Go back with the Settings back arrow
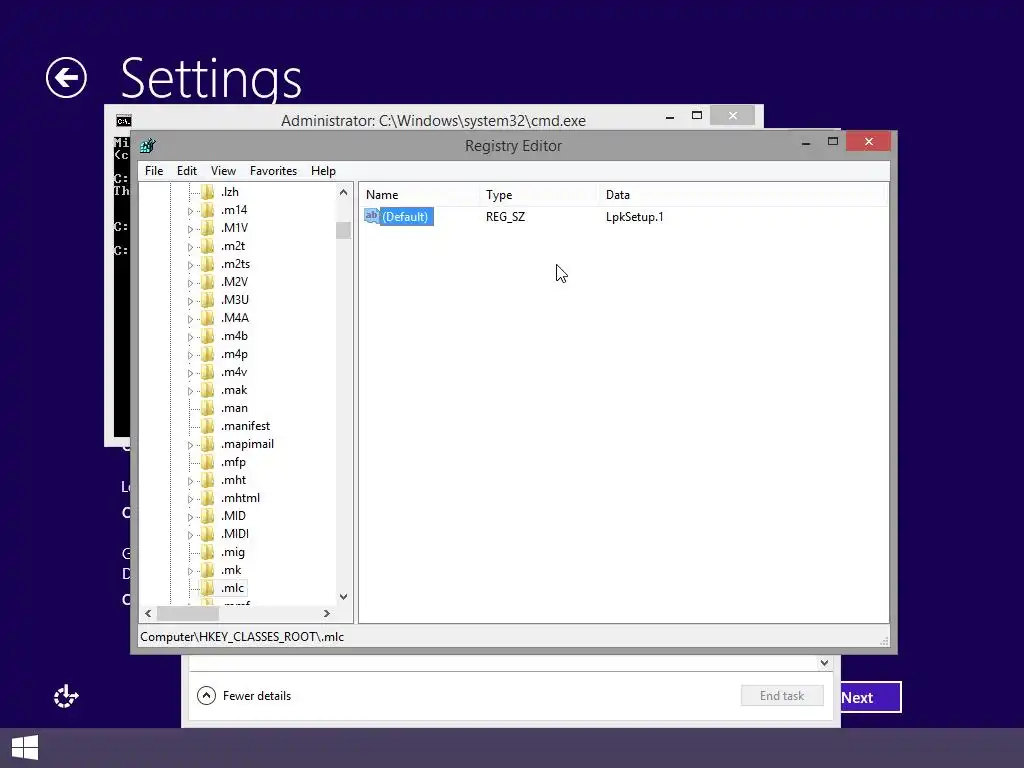This screenshot has width=1024, height=768. click(66, 78)
